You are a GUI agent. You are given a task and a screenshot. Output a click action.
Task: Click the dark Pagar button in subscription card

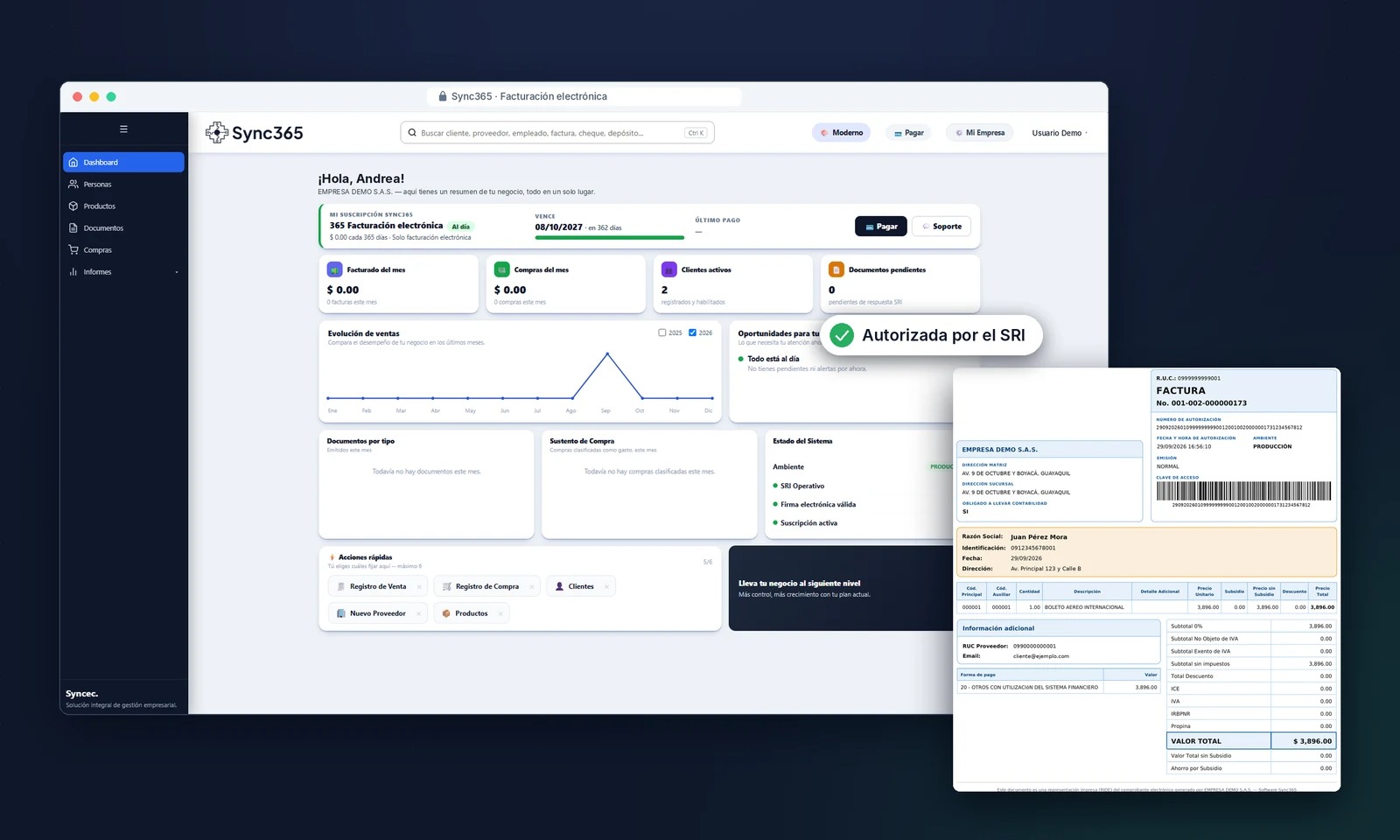881,227
